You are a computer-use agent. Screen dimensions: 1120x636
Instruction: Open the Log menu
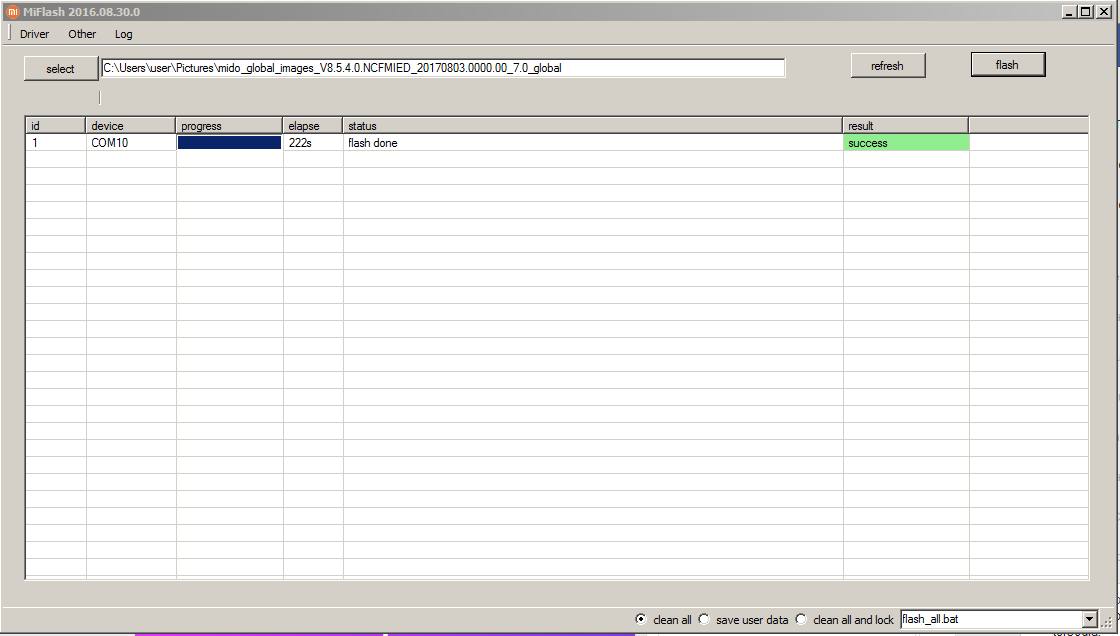coord(123,34)
